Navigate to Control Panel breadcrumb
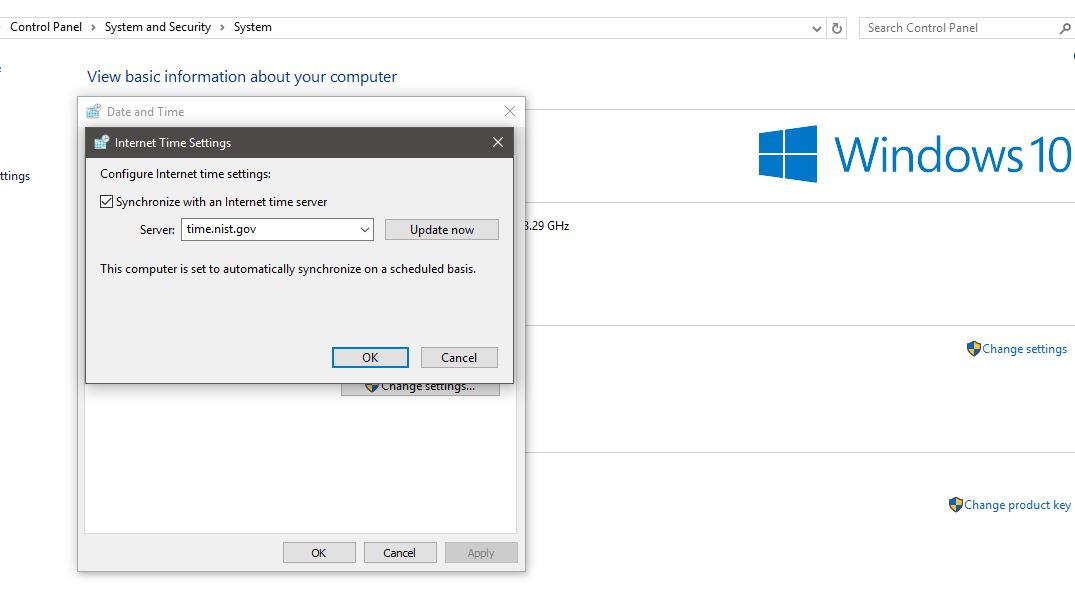Screen dimensions: 1075x613 coord(46,27)
